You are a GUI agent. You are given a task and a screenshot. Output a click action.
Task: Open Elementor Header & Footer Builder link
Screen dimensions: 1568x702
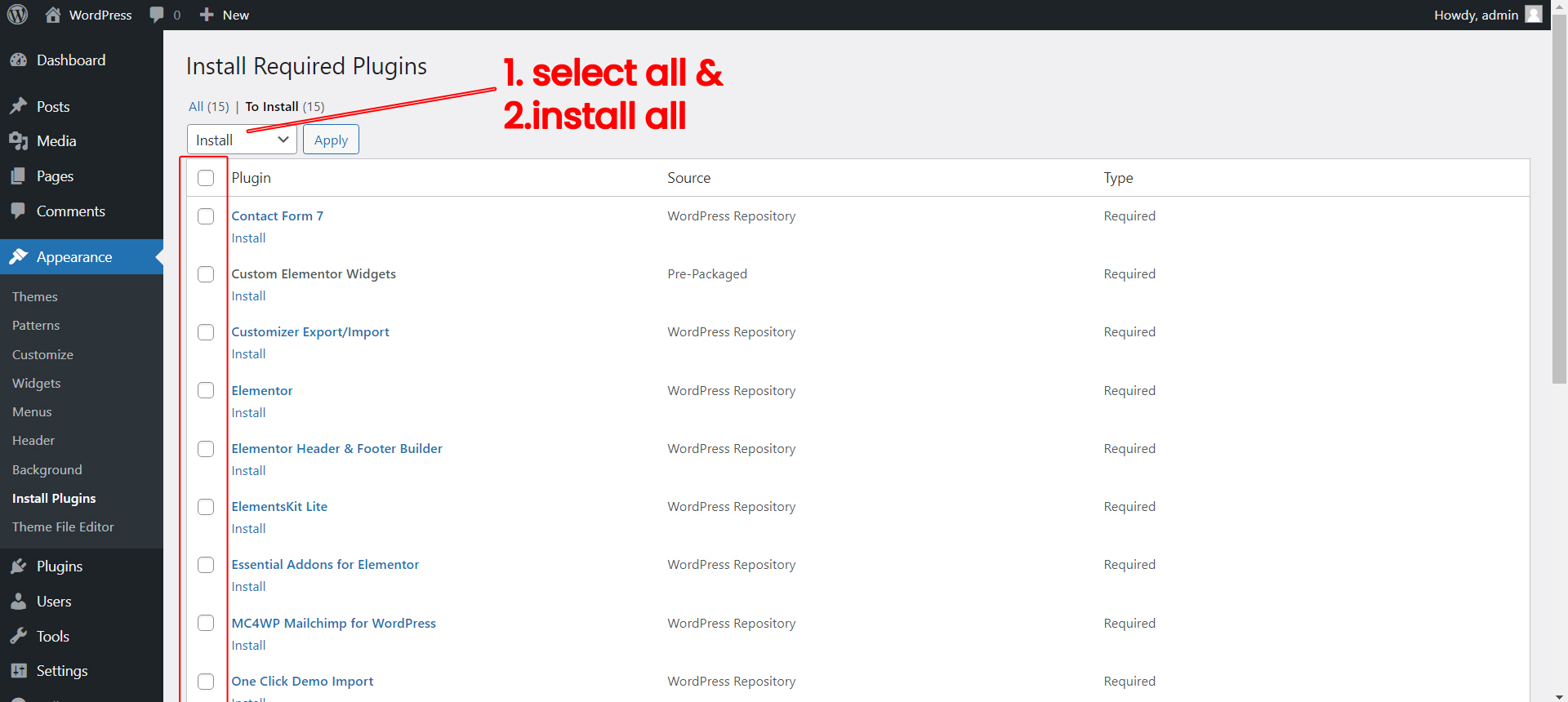336,449
